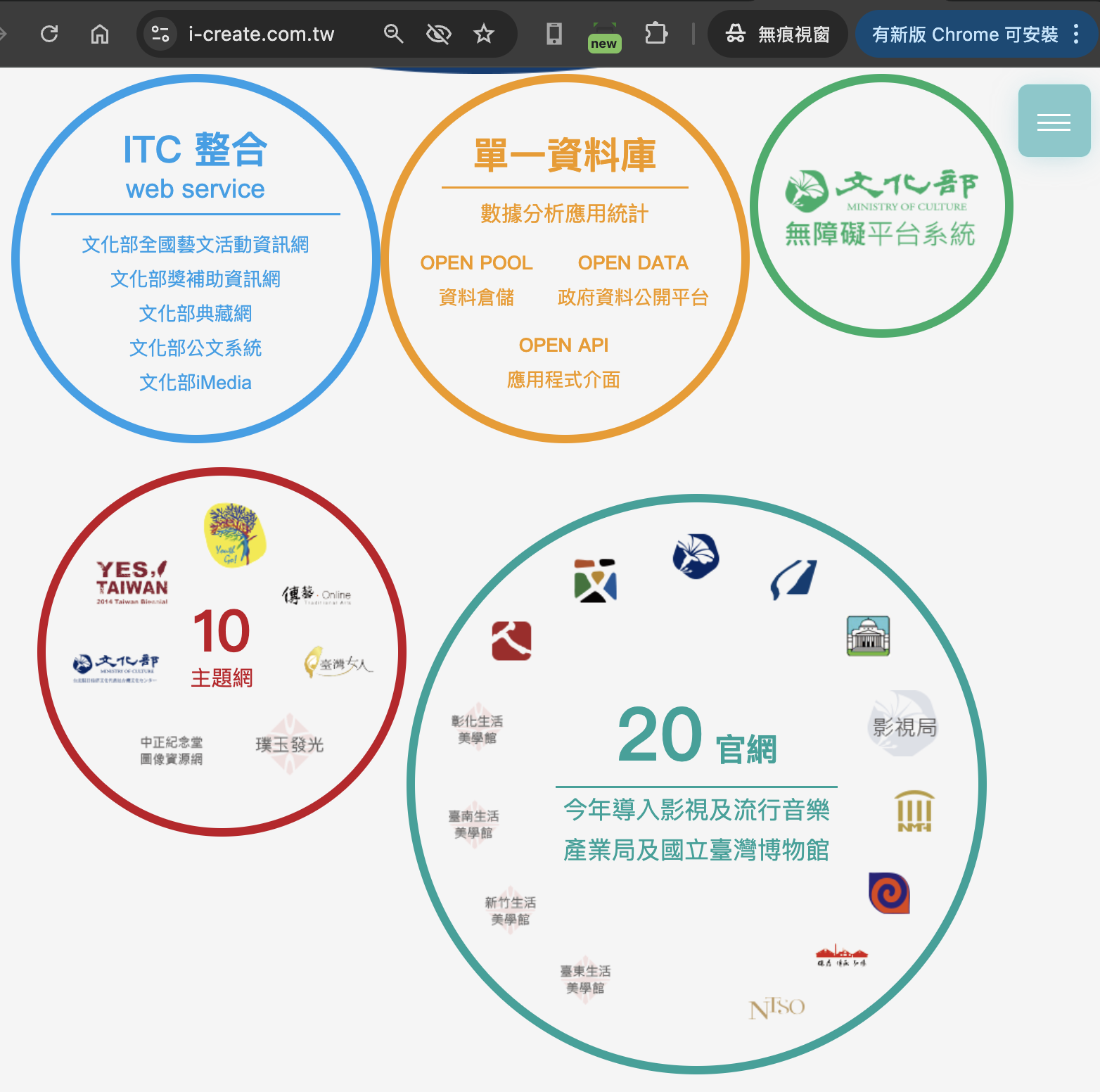
Task: Go to the browser home page
Action: [100, 34]
